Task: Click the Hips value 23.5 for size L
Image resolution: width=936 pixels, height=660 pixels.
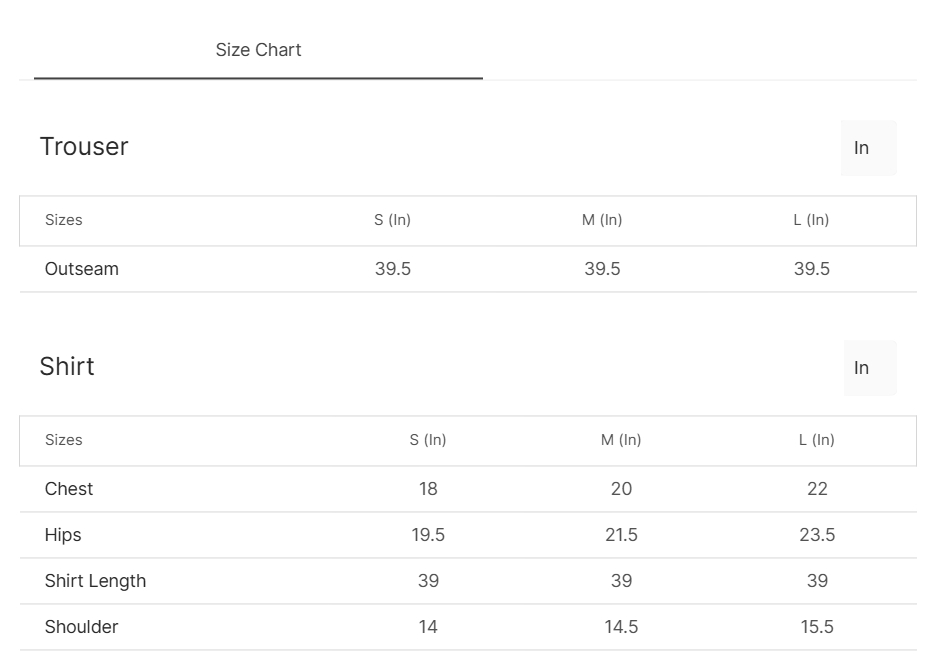Action: click(817, 535)
